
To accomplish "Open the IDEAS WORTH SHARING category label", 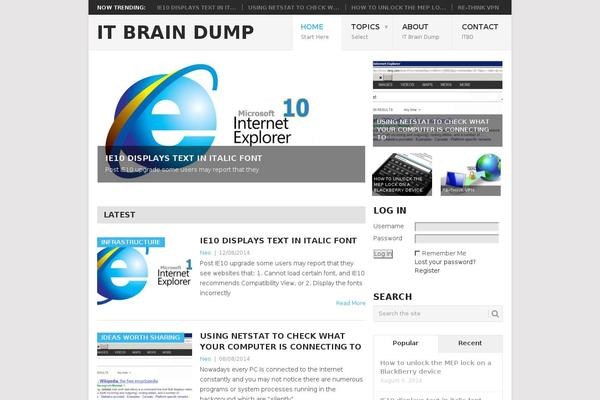I will click(140, 338).
